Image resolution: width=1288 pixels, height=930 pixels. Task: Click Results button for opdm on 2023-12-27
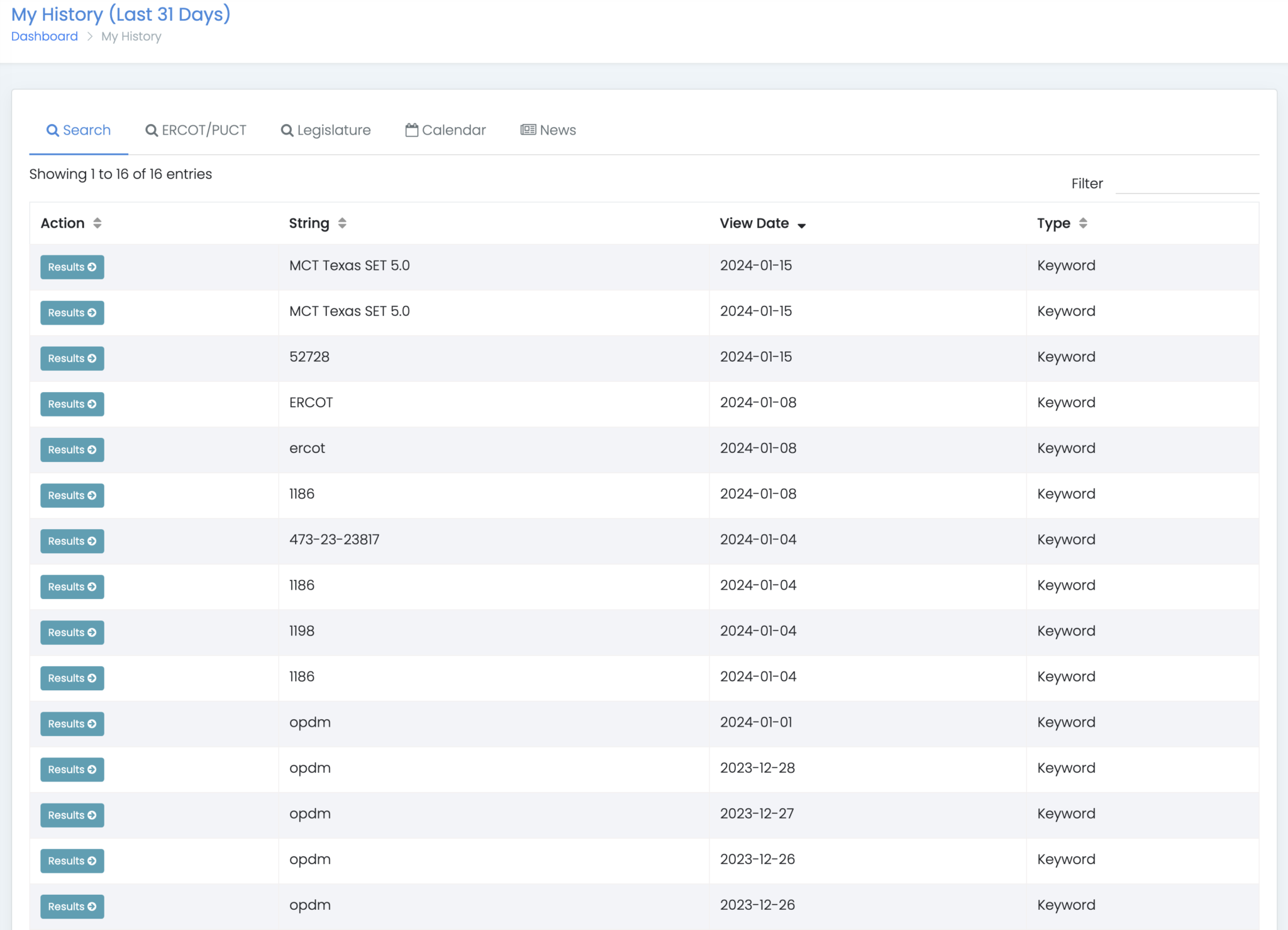tap(72, 815)
